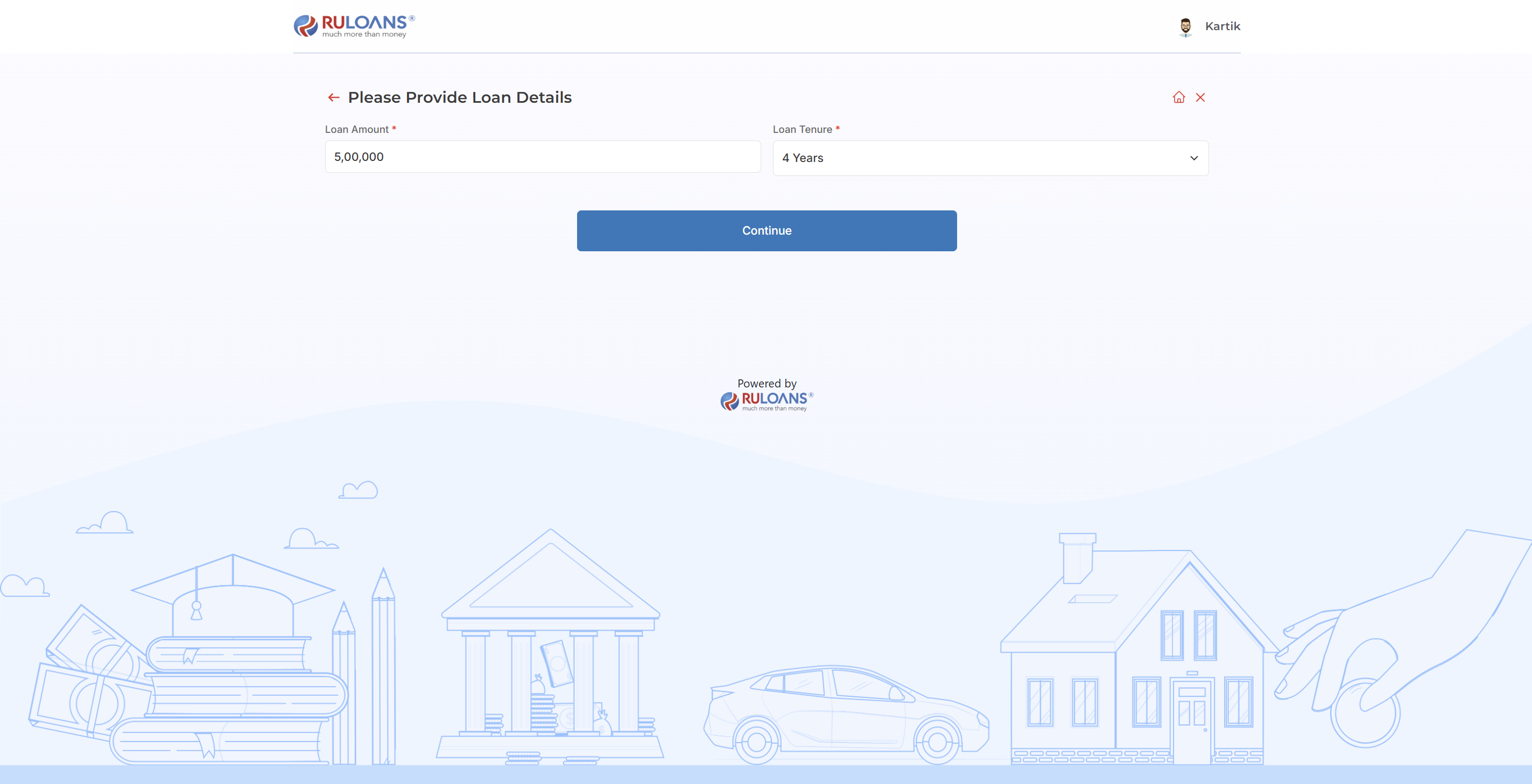Click the Kartik username label

point(1222,26)
